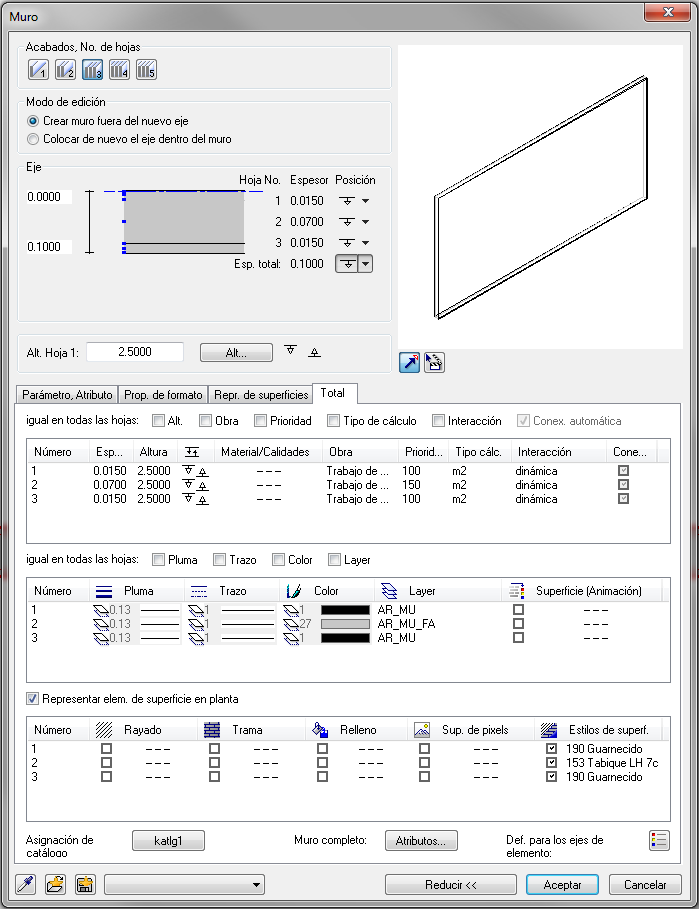This screenshot has width=699, height=909.
Task: Select Crear muro fuera del nuevo eje
Action: pyautogui.click(x=33, y=121)
